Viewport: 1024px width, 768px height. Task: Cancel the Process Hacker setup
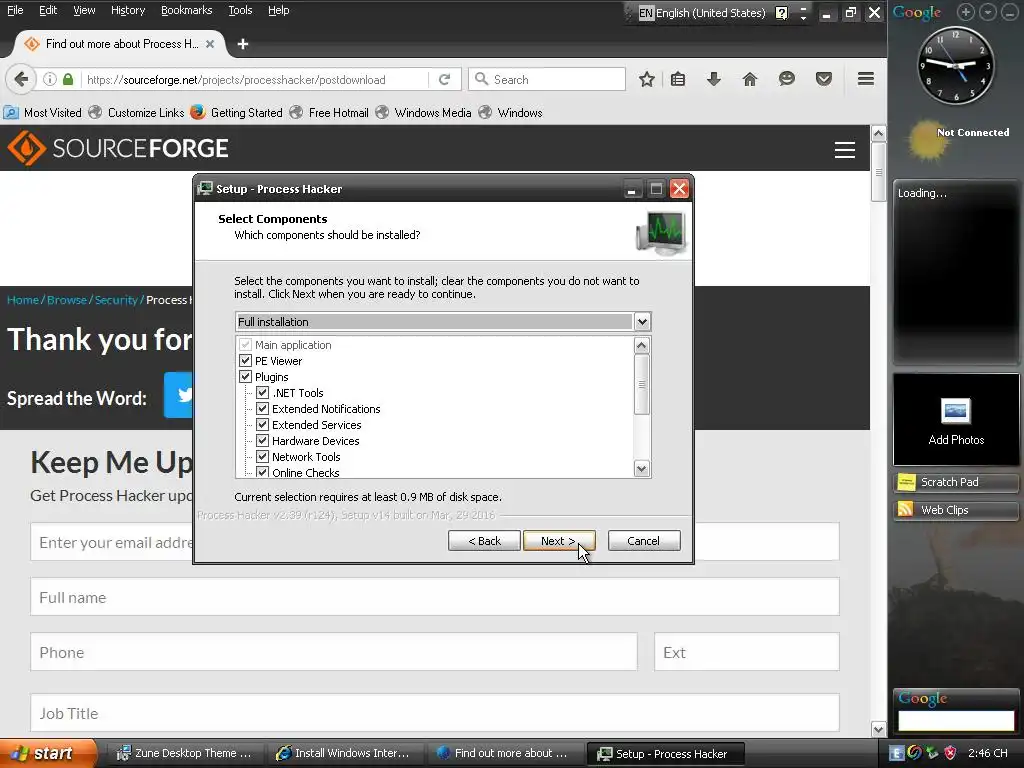644,541
